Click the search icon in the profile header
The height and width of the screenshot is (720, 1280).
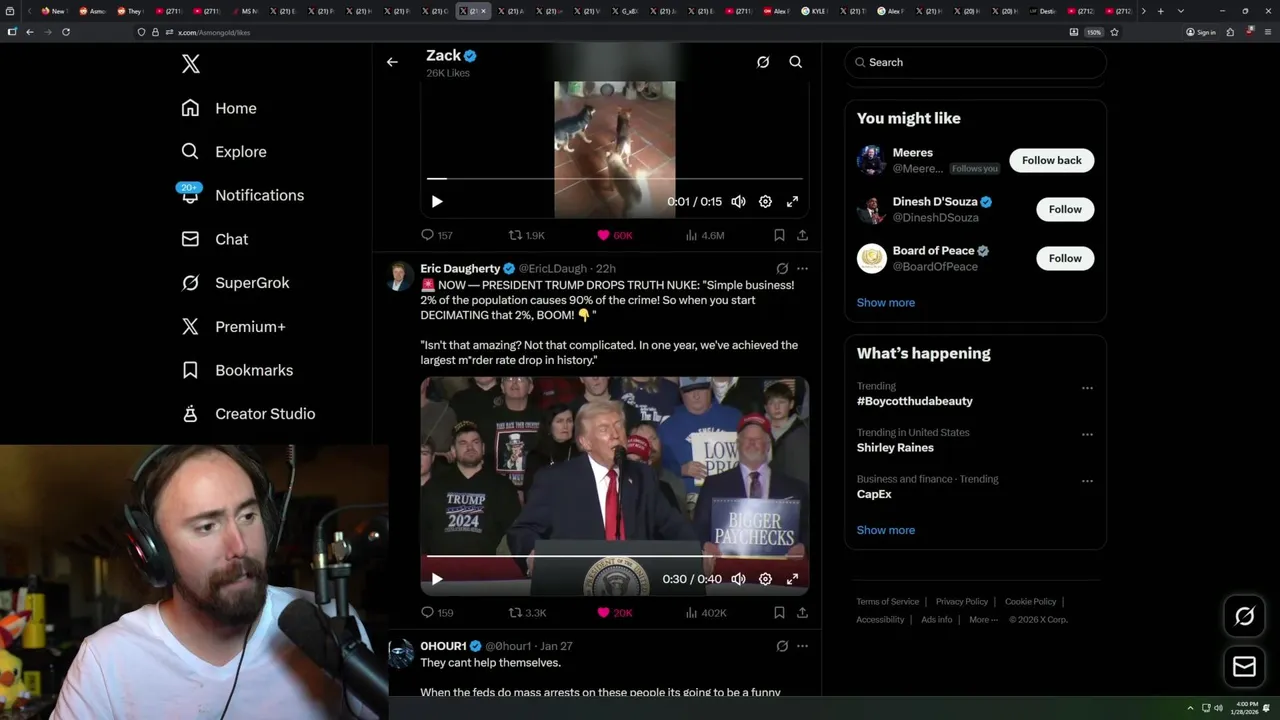(796, 62)
